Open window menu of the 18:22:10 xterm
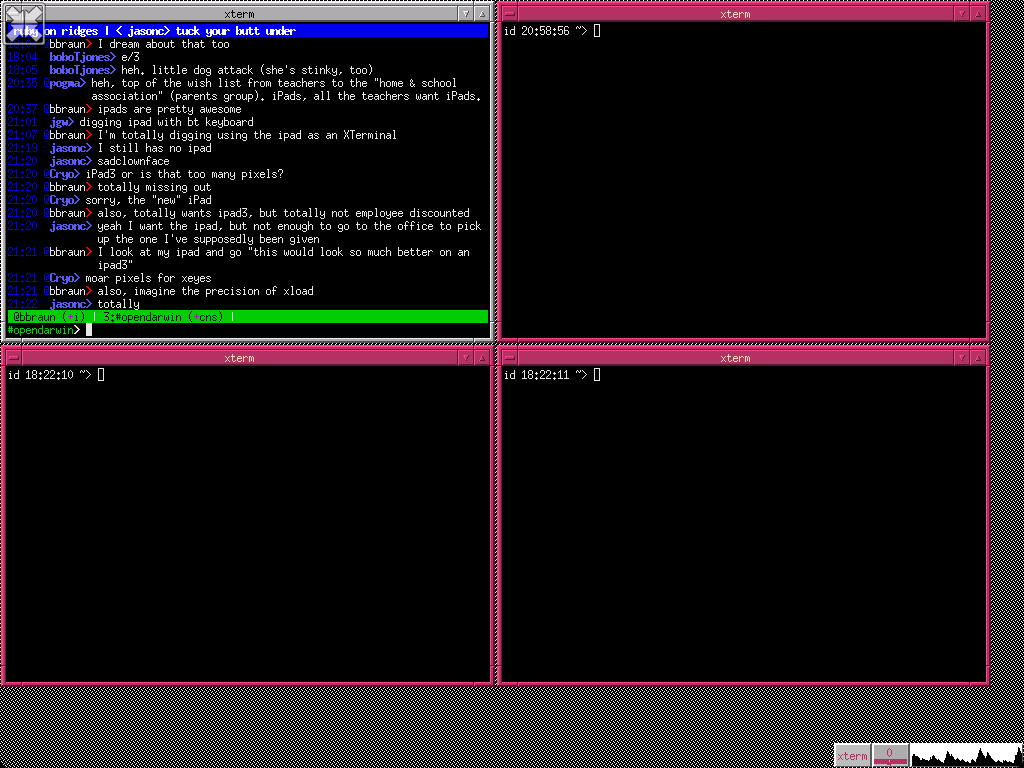This screenshot has height=768, width=1024. 12,358
